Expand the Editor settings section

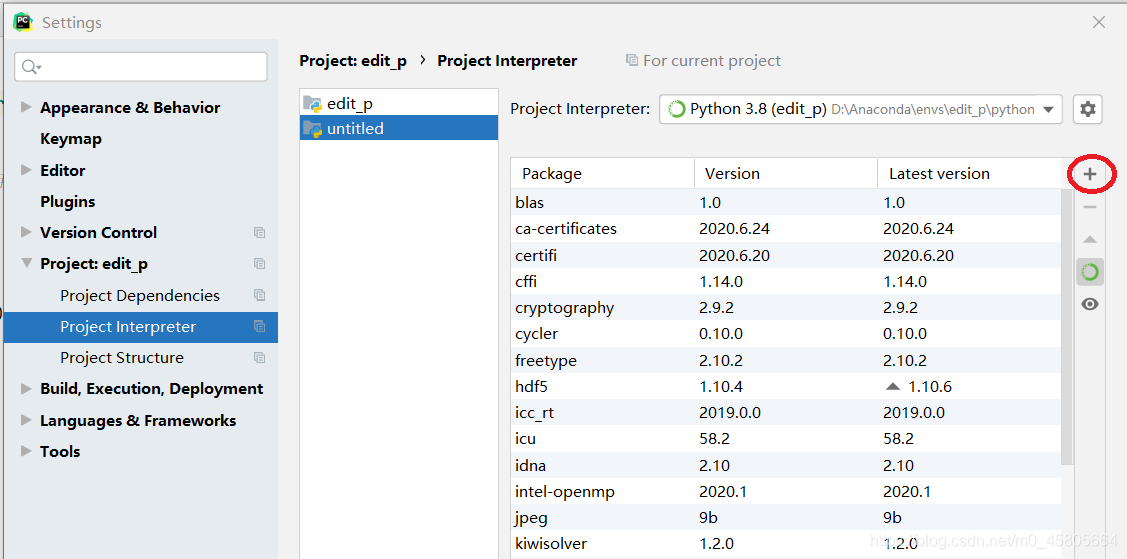point(26,171)
